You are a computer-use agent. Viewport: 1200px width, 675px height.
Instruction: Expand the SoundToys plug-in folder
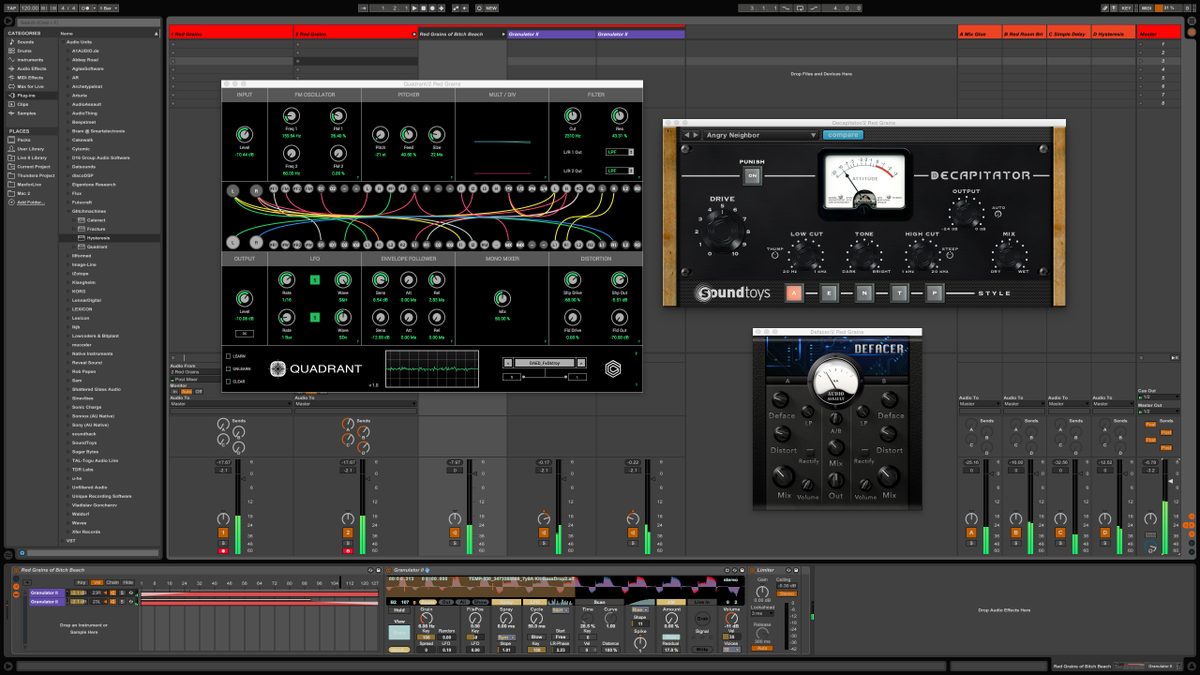point(68,442)
